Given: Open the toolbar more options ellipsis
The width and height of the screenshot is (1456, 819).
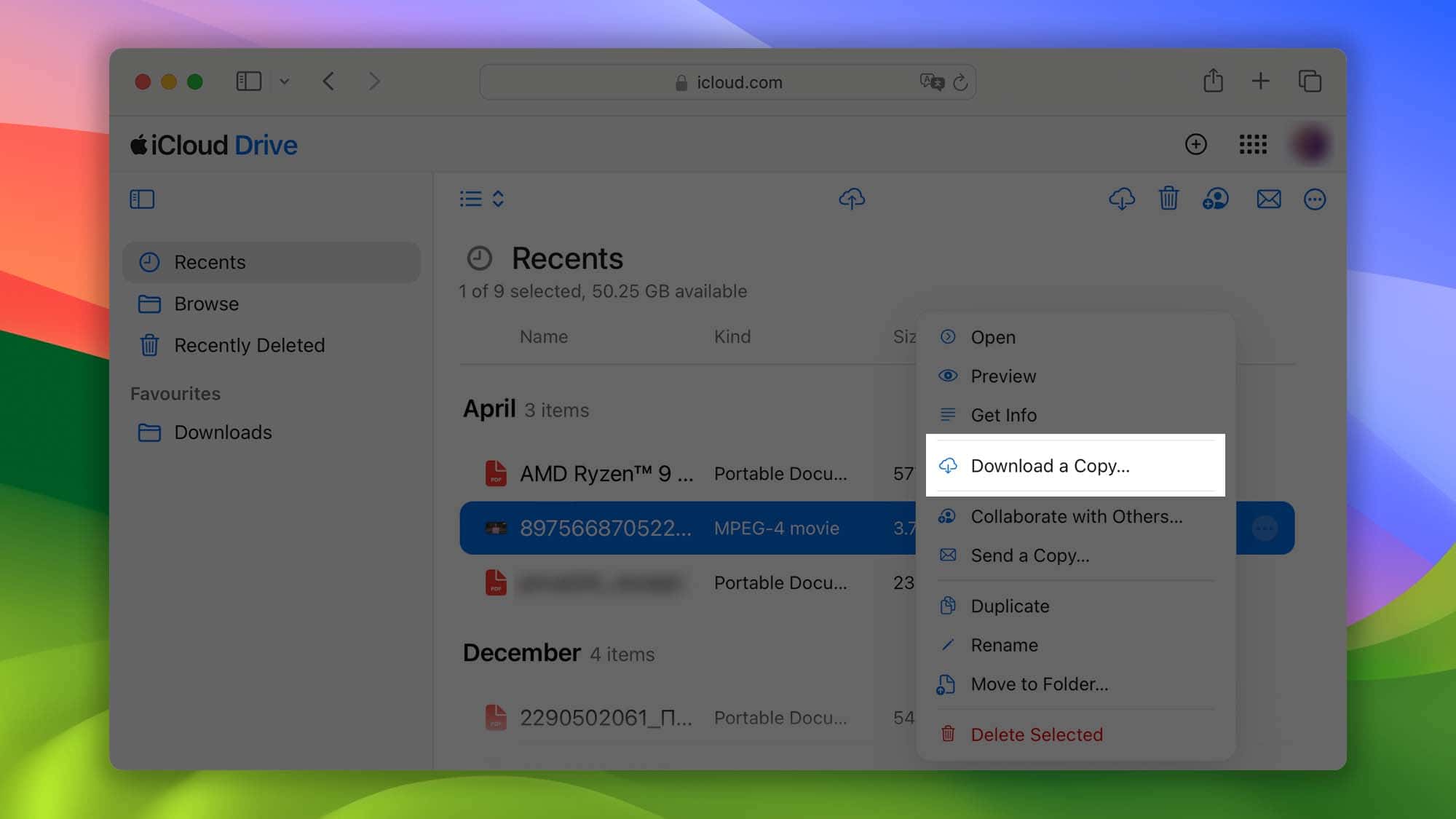Looking at the screenshot, I should [1314, 199].
